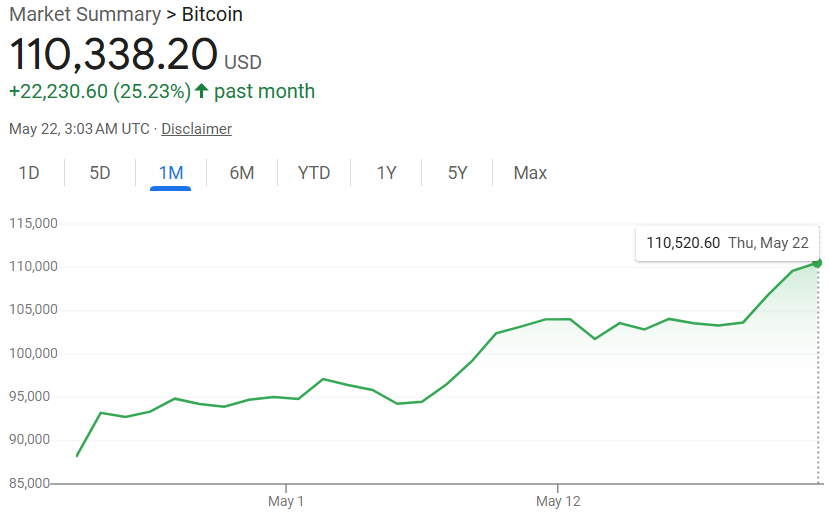Click the 115,000 y-axis label
Image resolution: width=829 pixels, height=512 pixels.
click(34, 223)
